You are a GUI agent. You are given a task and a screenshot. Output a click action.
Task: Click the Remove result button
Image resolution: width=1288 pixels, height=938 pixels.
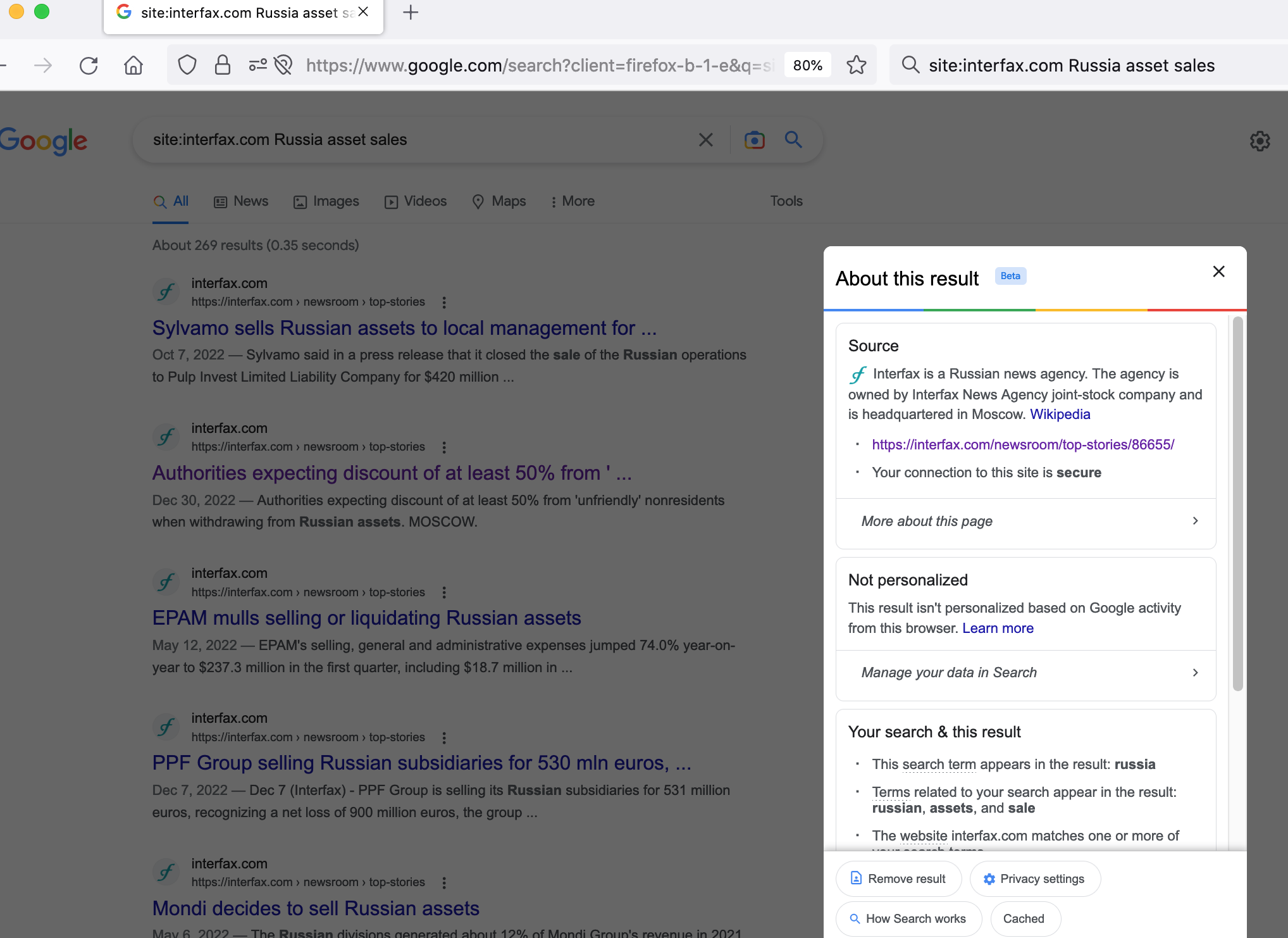[898, 879]
